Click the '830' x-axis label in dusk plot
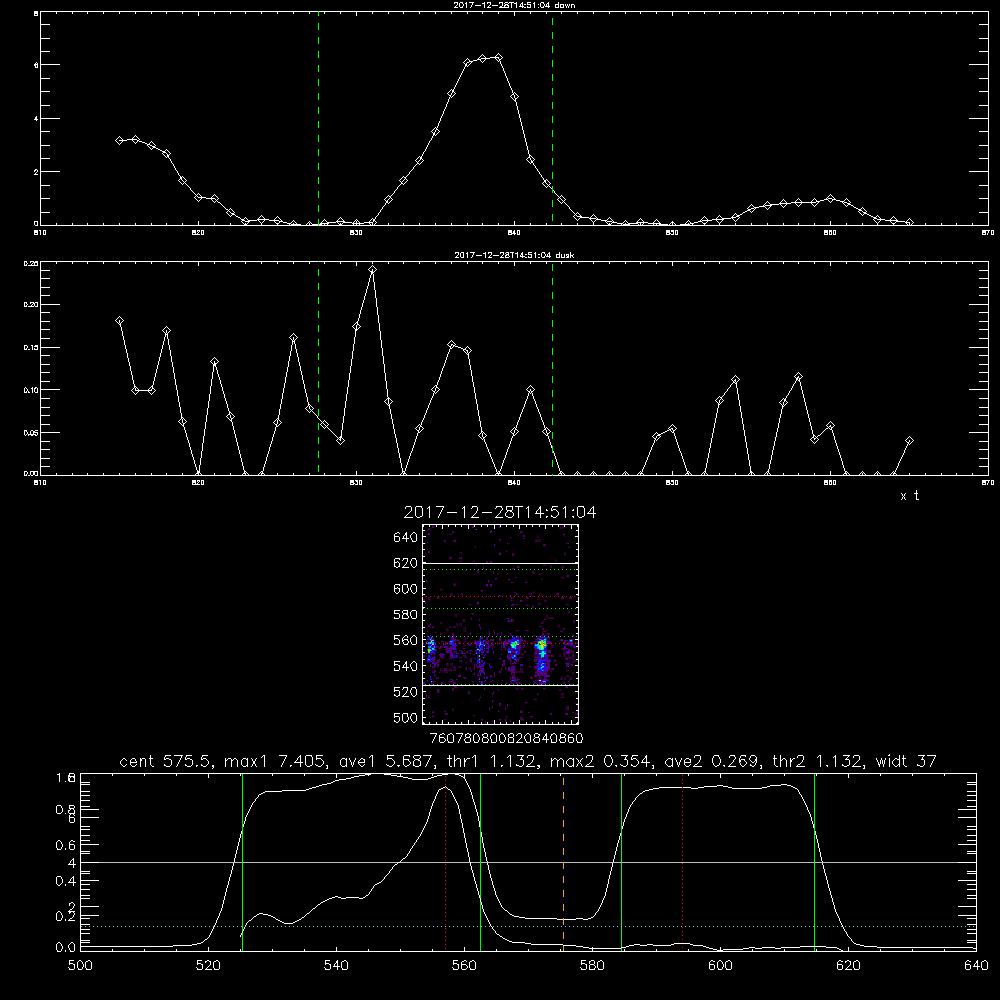 coord(356,483)
